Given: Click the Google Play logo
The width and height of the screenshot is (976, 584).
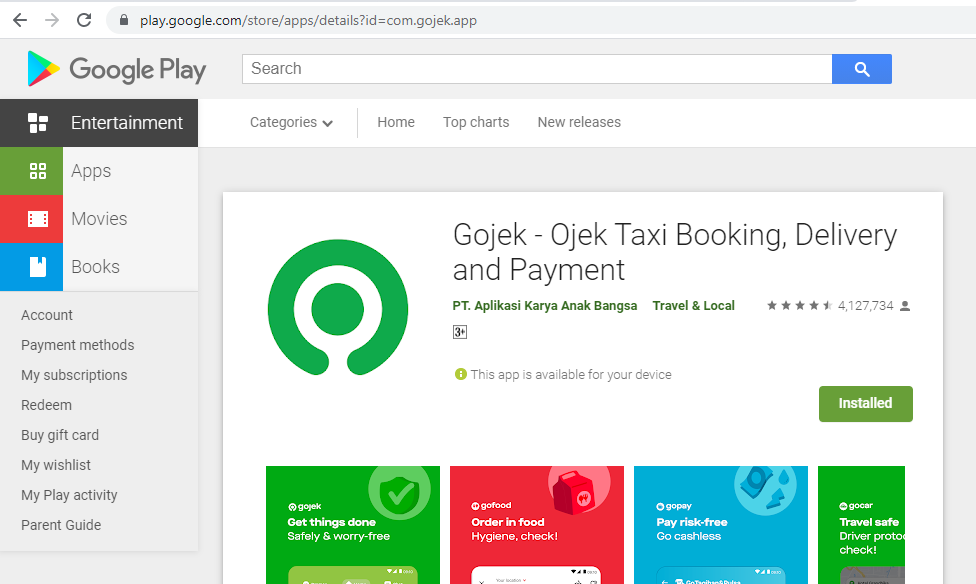Looking at the screenshot, I should (114, 68).
